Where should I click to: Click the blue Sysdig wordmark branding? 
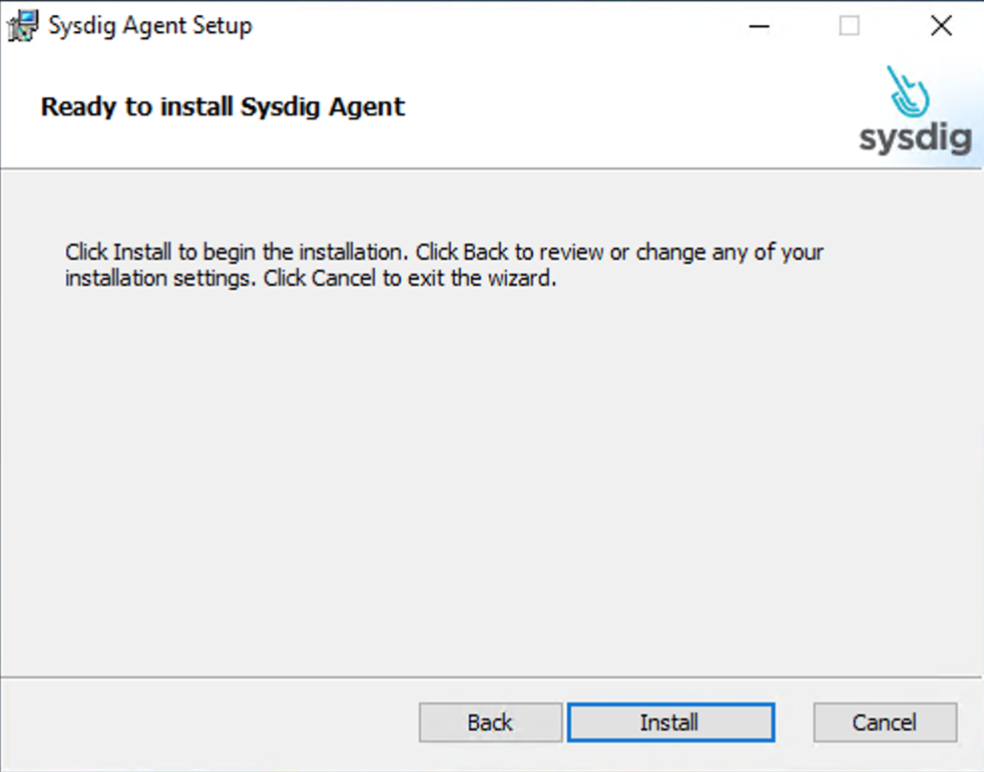click(915, 138)
